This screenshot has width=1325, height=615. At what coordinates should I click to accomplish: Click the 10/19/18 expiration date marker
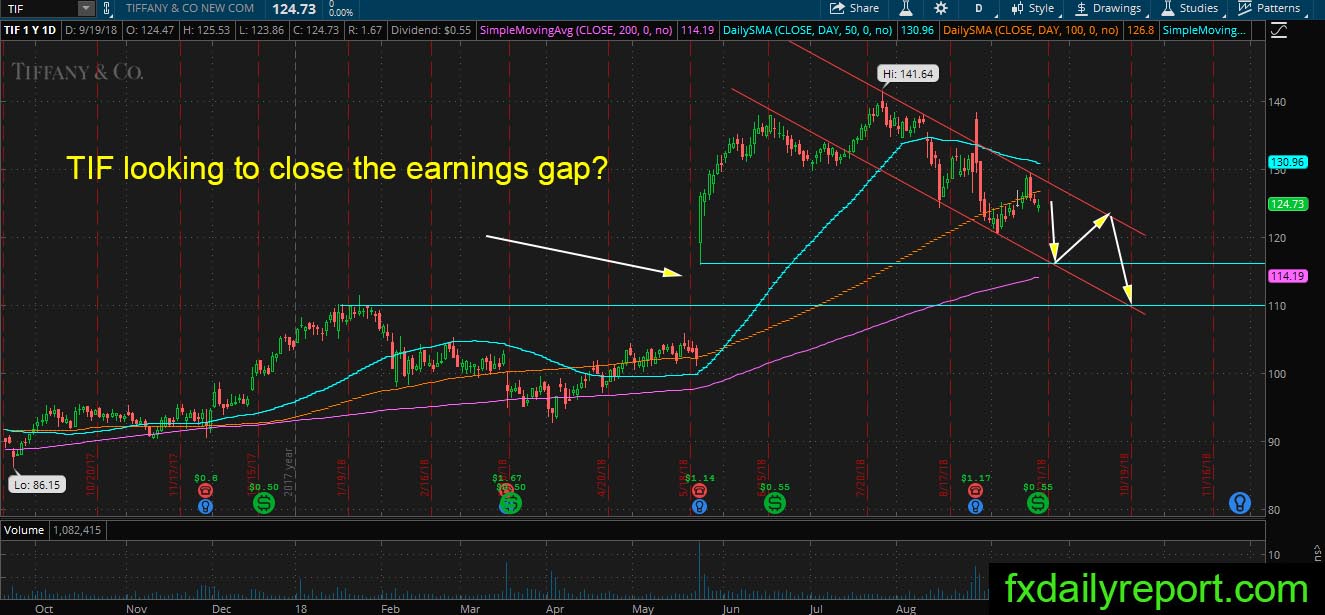[1126, 472]
